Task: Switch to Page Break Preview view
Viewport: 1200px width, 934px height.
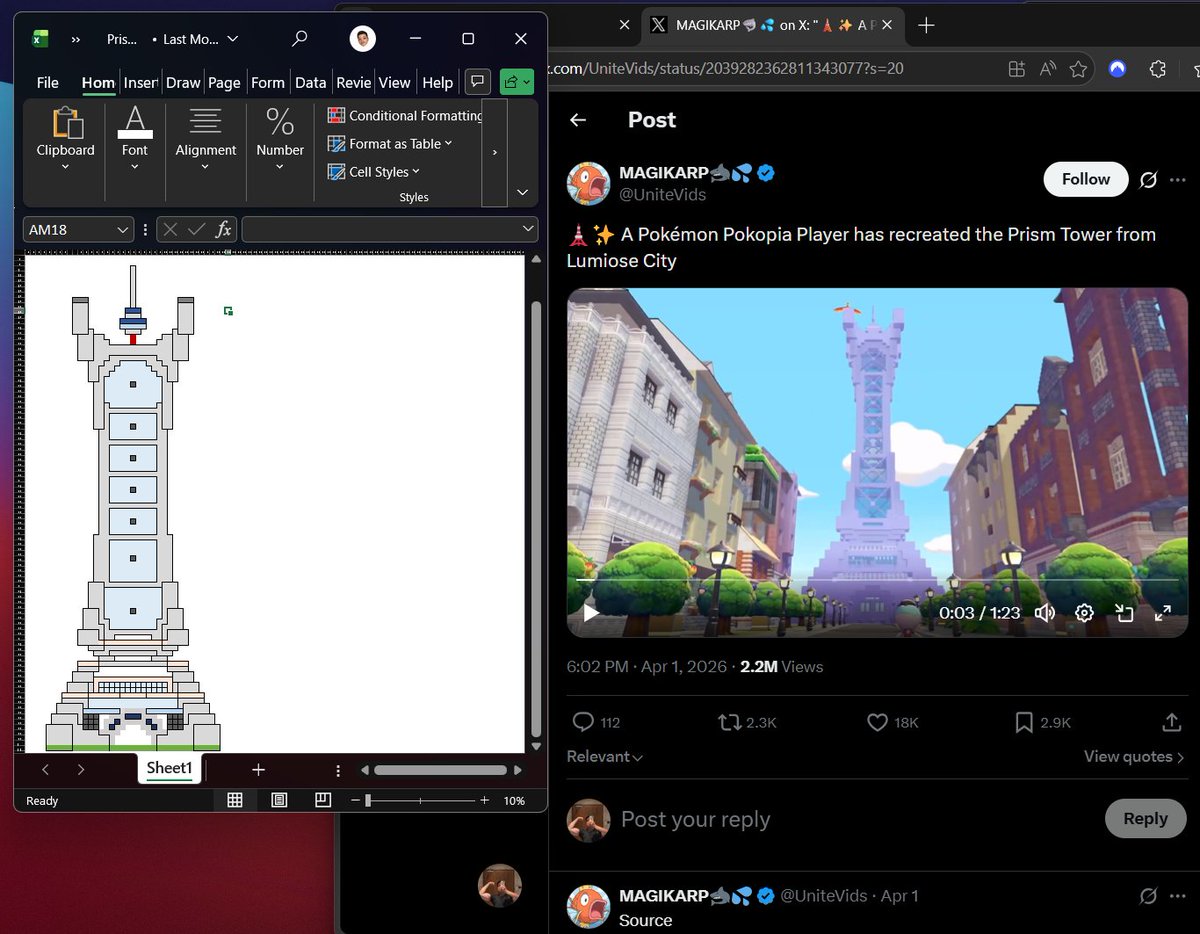Action: point(323,800)
